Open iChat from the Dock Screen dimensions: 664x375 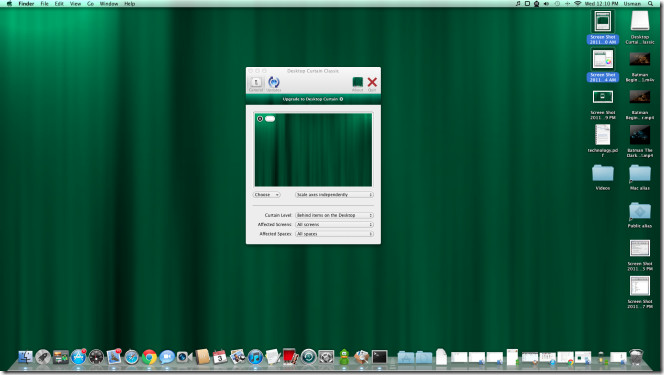pyautogui.click(x=167, y=357)
